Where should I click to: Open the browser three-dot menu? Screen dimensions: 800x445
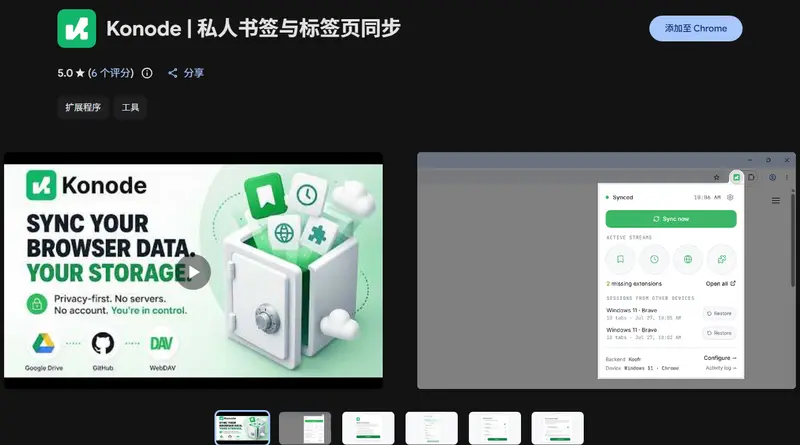[x=787, y=178]
